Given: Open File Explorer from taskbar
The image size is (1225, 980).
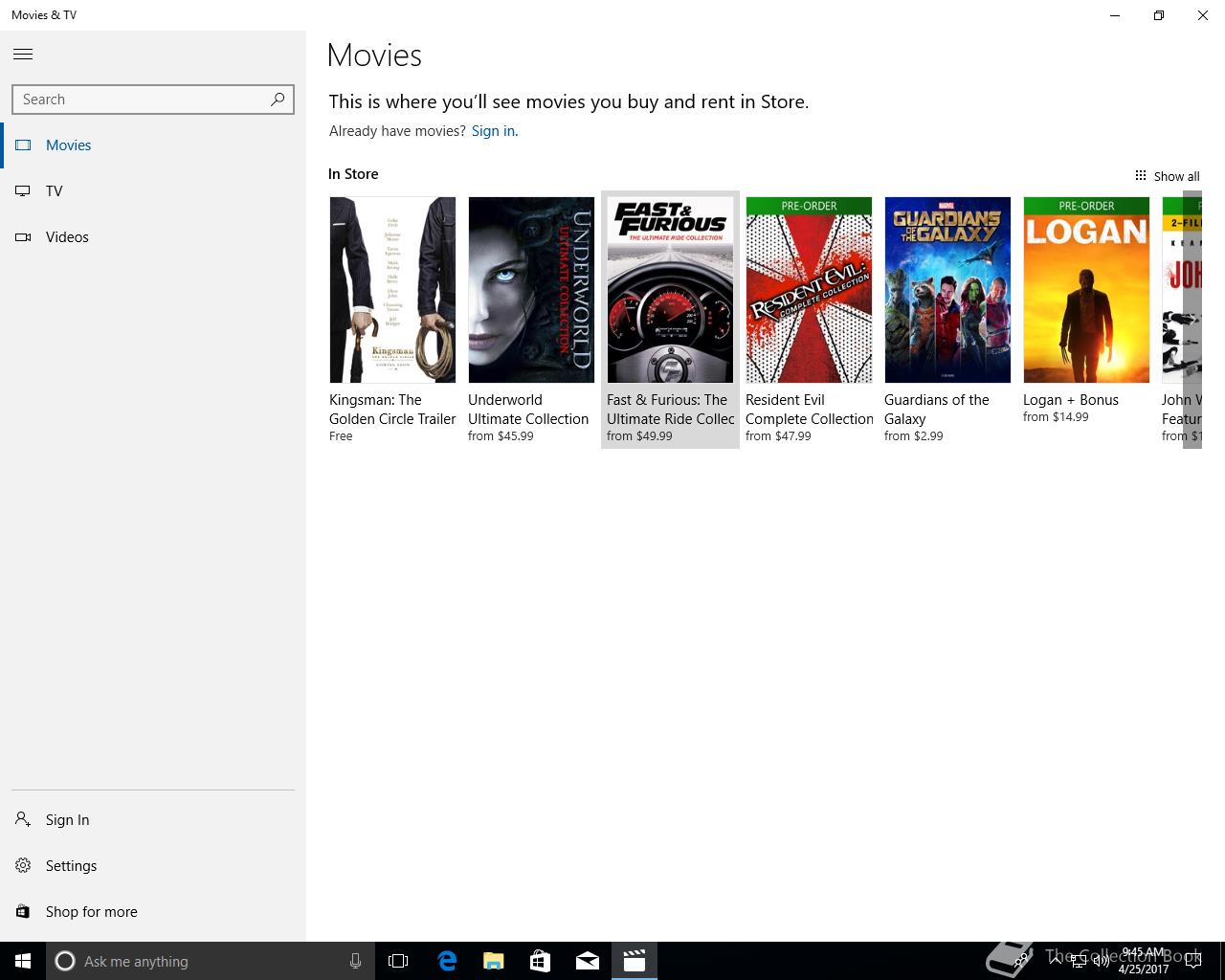Looking at the screenshot, I should [x=494, y=961].
